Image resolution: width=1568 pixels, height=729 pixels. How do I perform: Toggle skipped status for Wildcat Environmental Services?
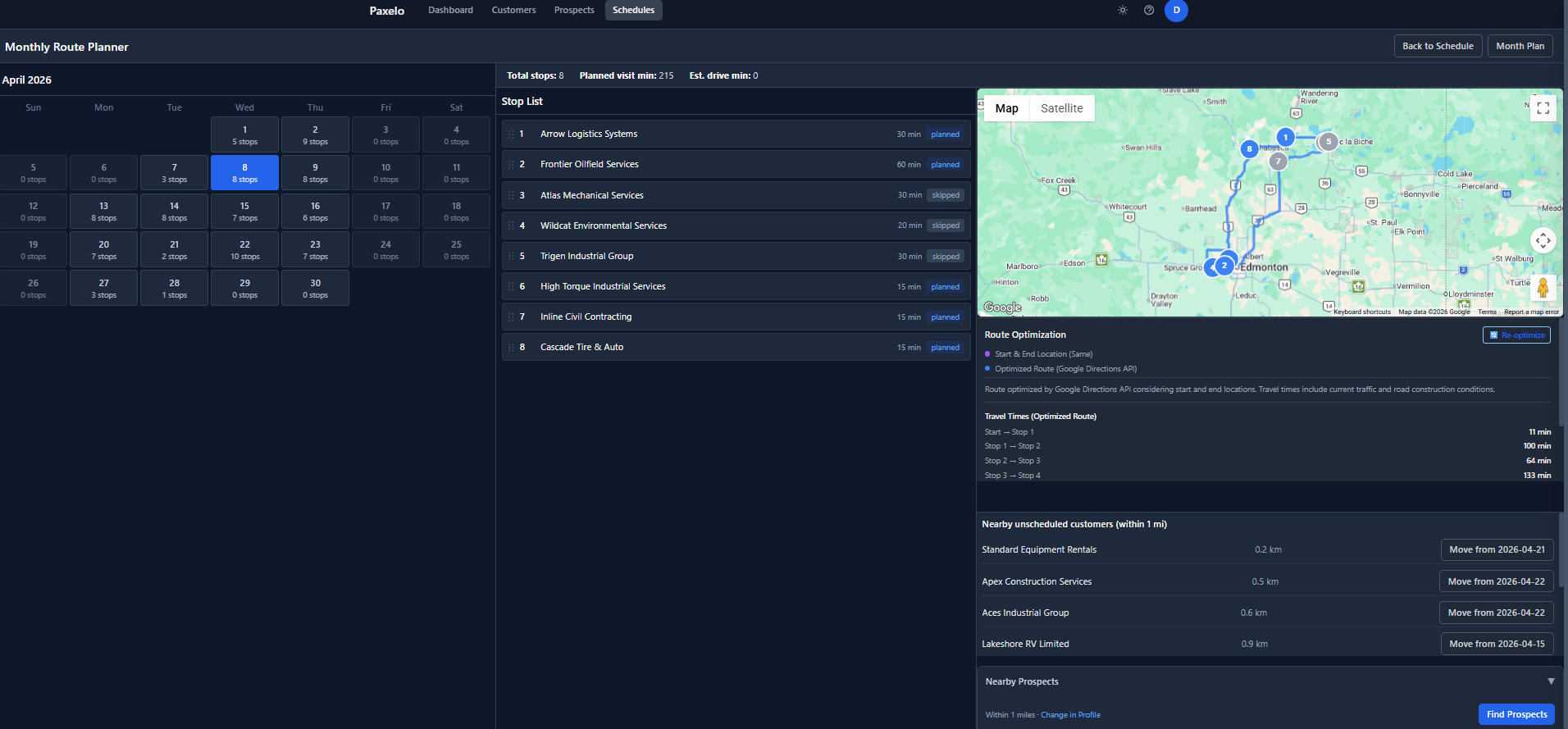[946, 226]
